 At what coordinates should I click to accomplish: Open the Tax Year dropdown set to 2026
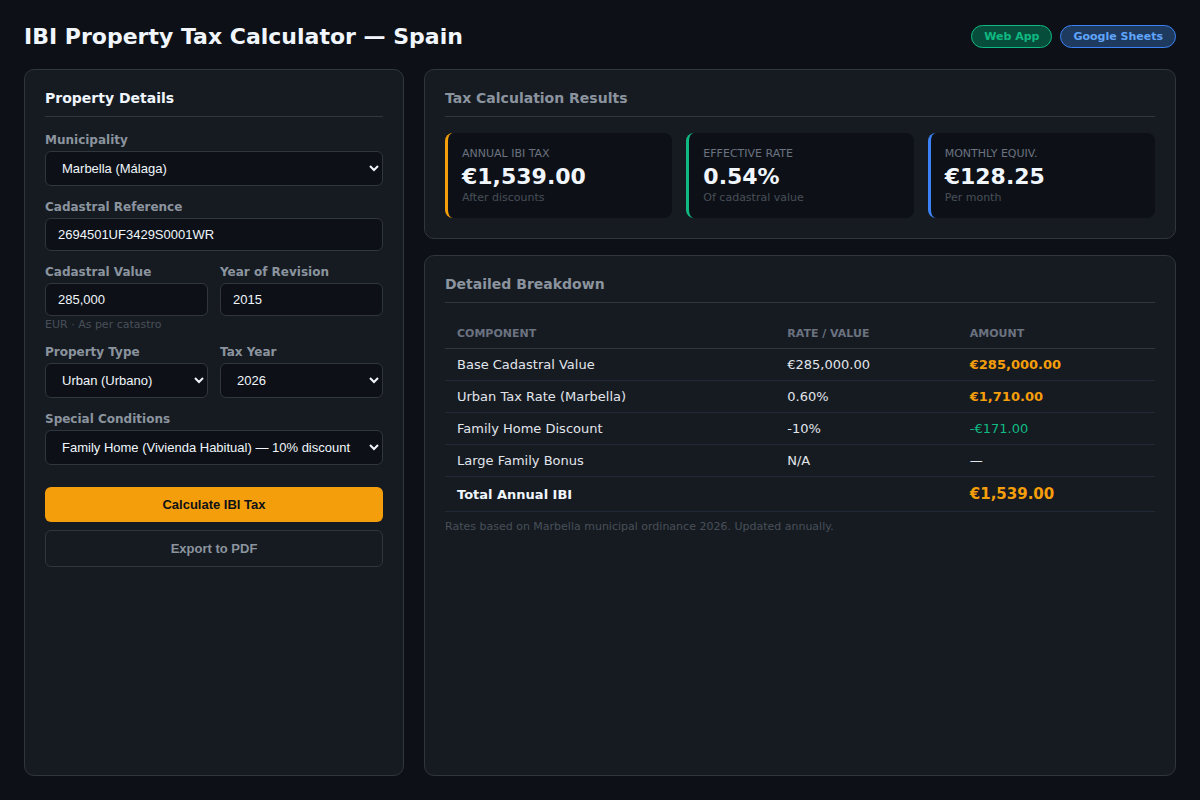301,380
